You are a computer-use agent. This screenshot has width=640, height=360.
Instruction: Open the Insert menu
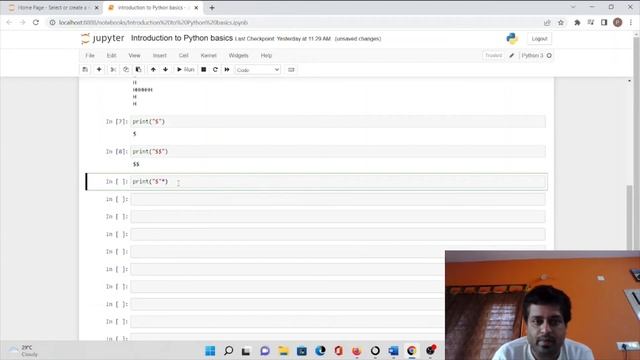tap(160, 56)
